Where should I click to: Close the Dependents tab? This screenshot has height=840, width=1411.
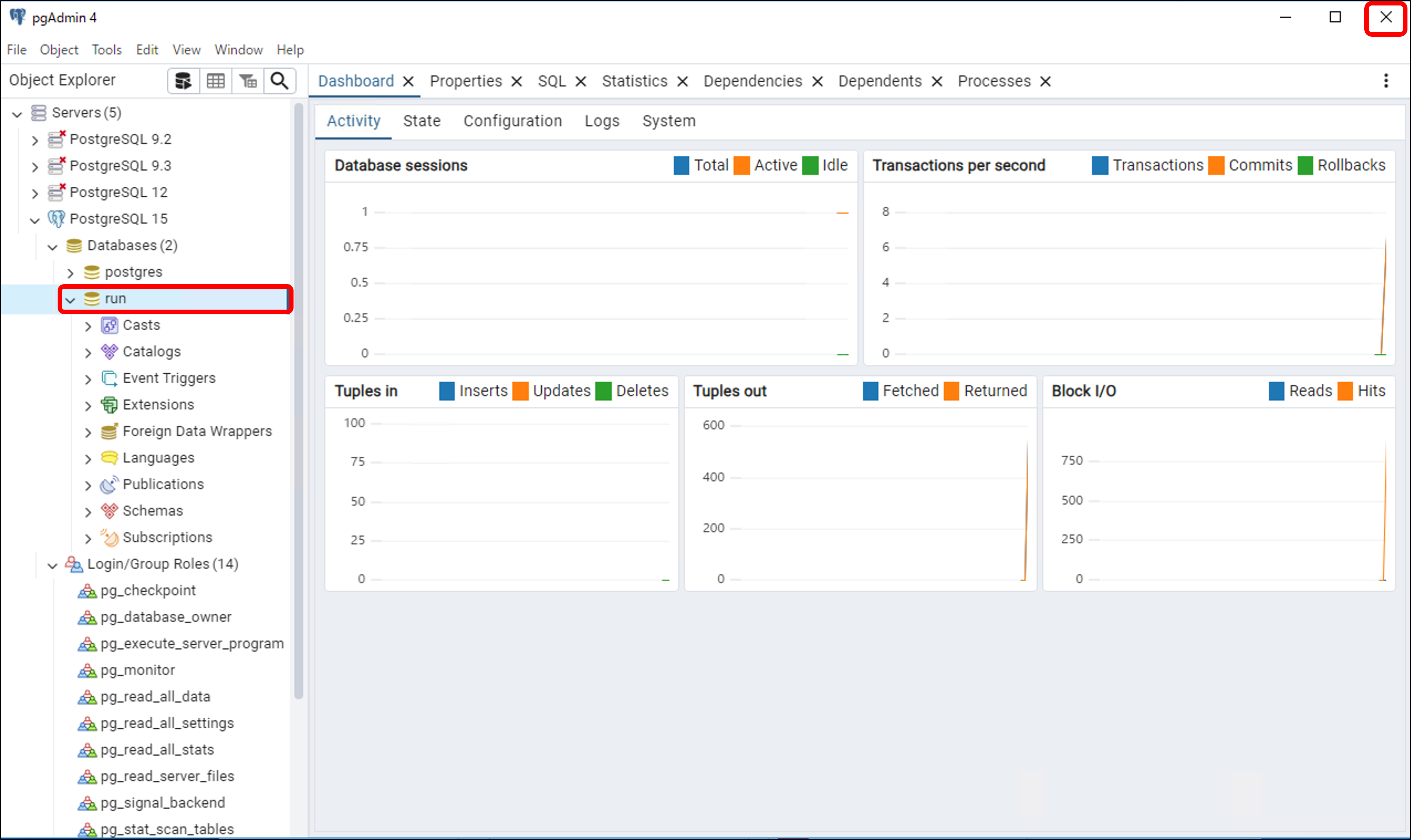click(x=937, y=81)
